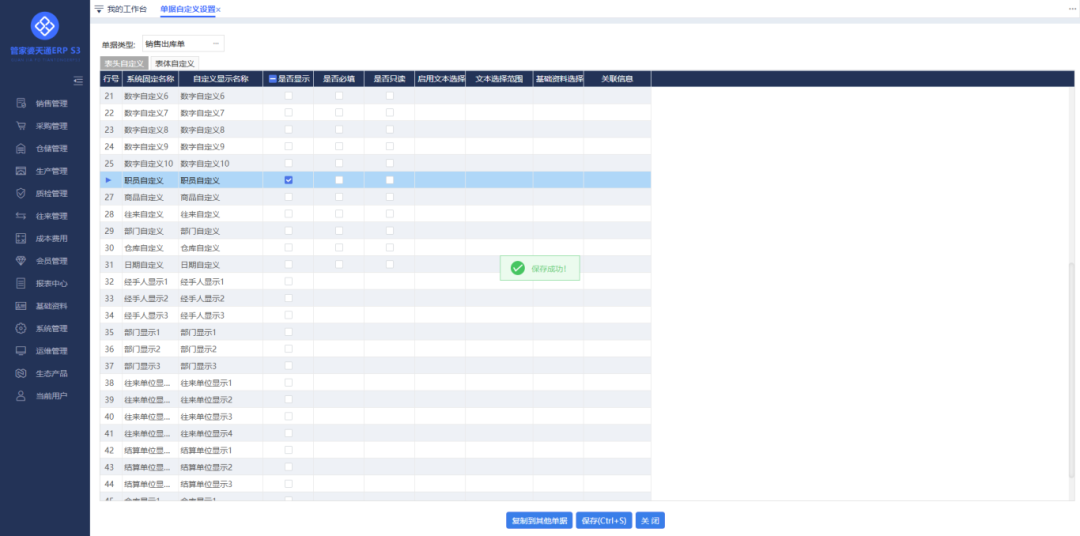
Task: Open 系统管理 gear icon in sidebar
Action: (x=20, y=328)
